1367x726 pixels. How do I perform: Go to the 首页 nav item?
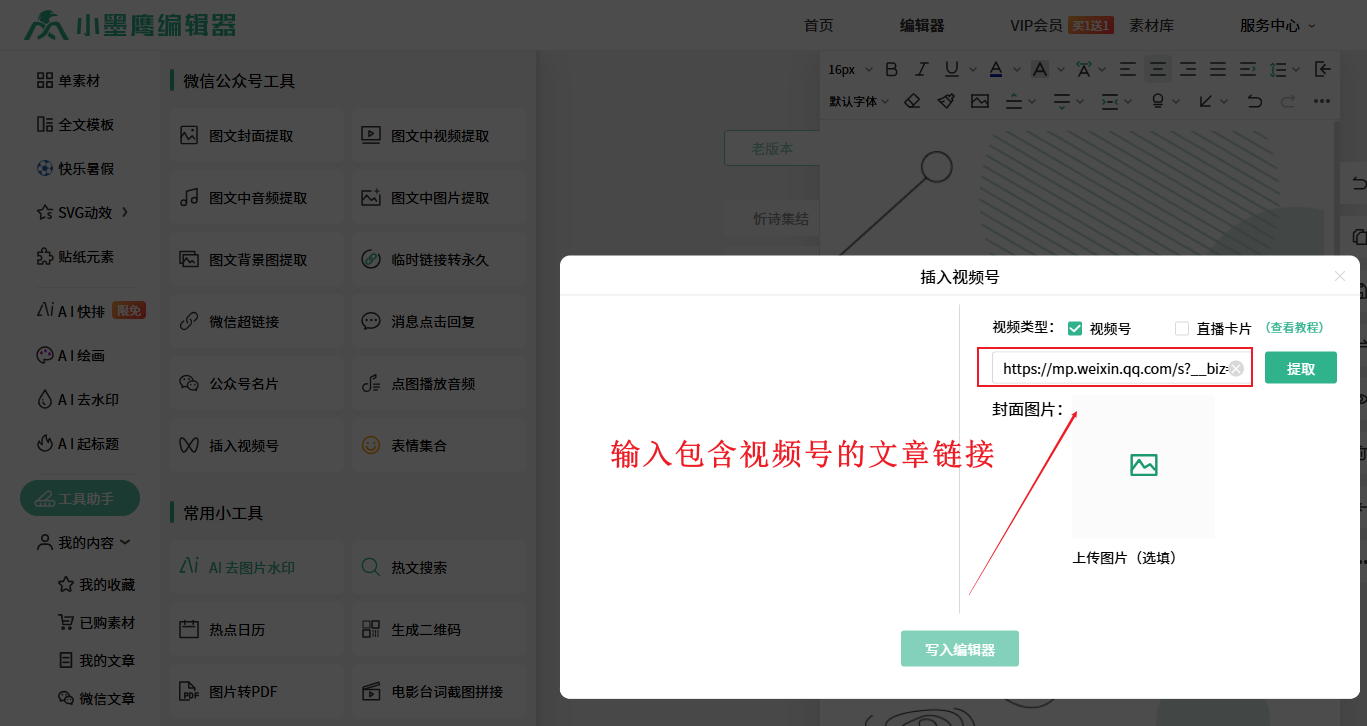coord(818,26)
